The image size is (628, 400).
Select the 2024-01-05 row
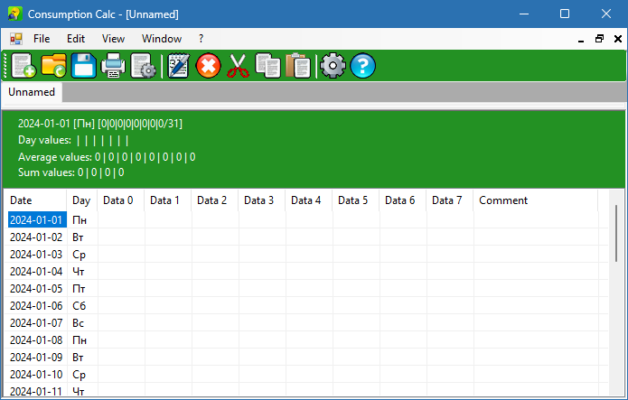308,289
